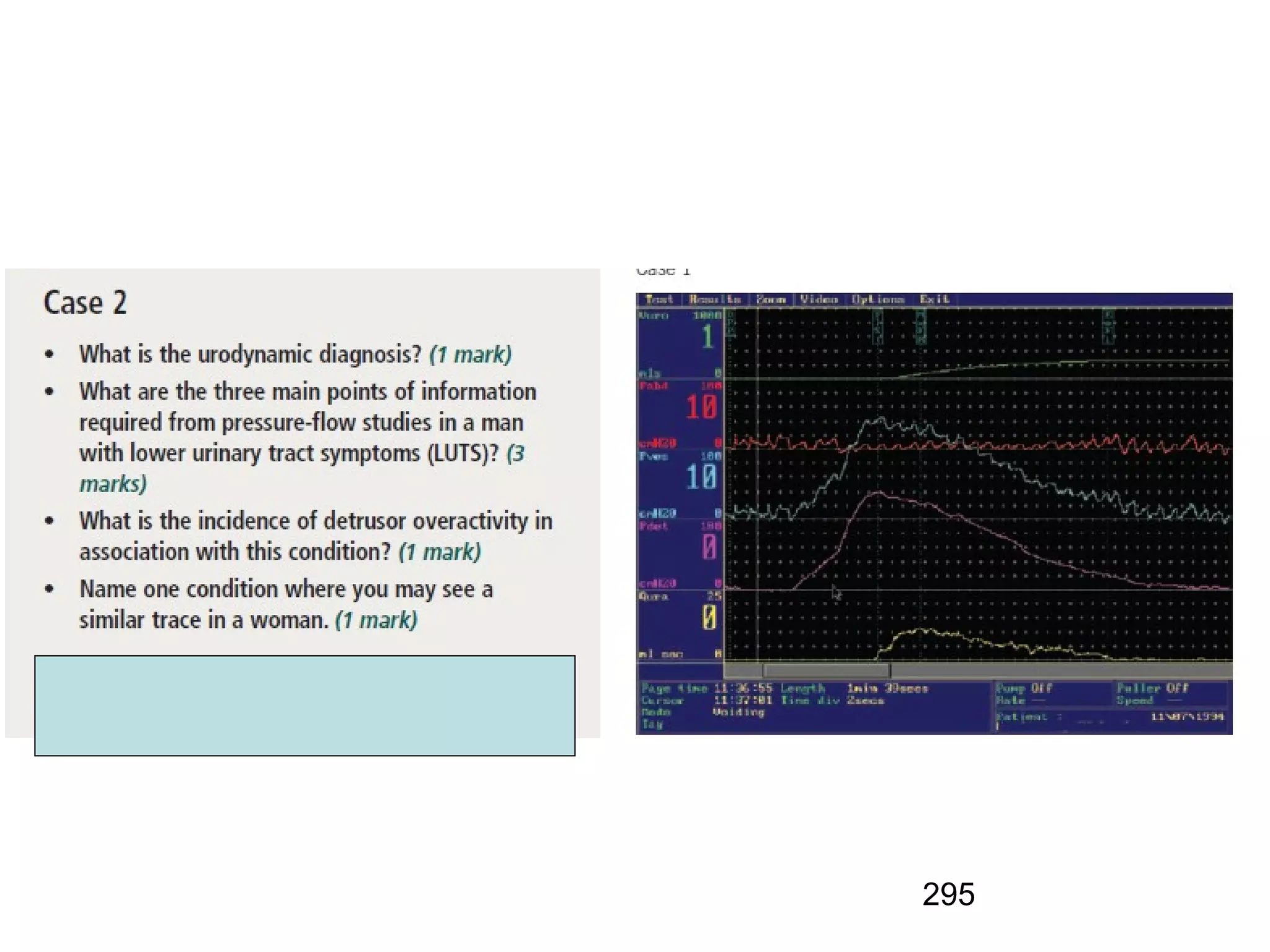This screenshot has height=952, width=1270.
Task: Open the Options menu
Action: click(877, 299)
